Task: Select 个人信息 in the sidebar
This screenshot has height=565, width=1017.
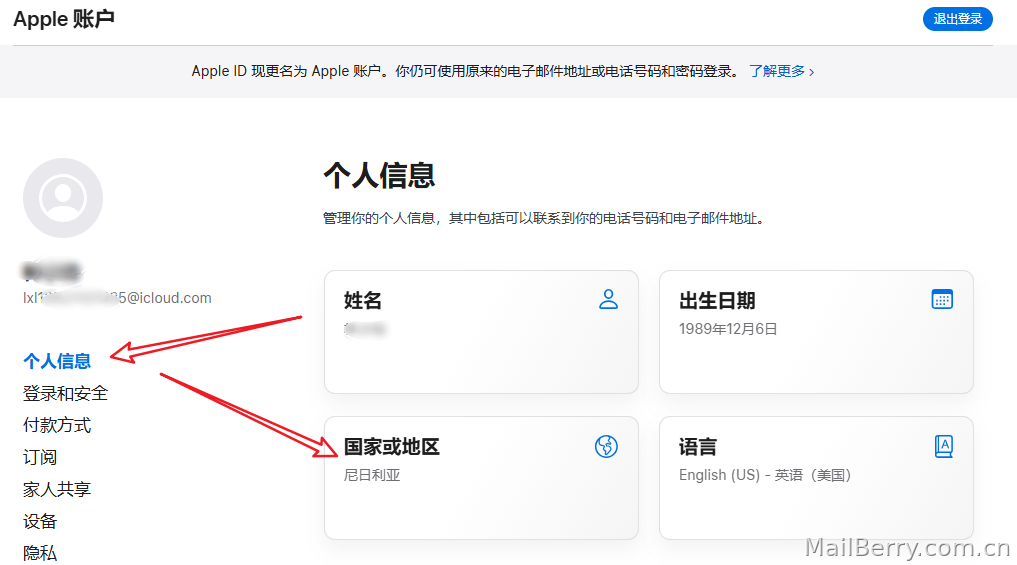Action: (x=57, y=361)
